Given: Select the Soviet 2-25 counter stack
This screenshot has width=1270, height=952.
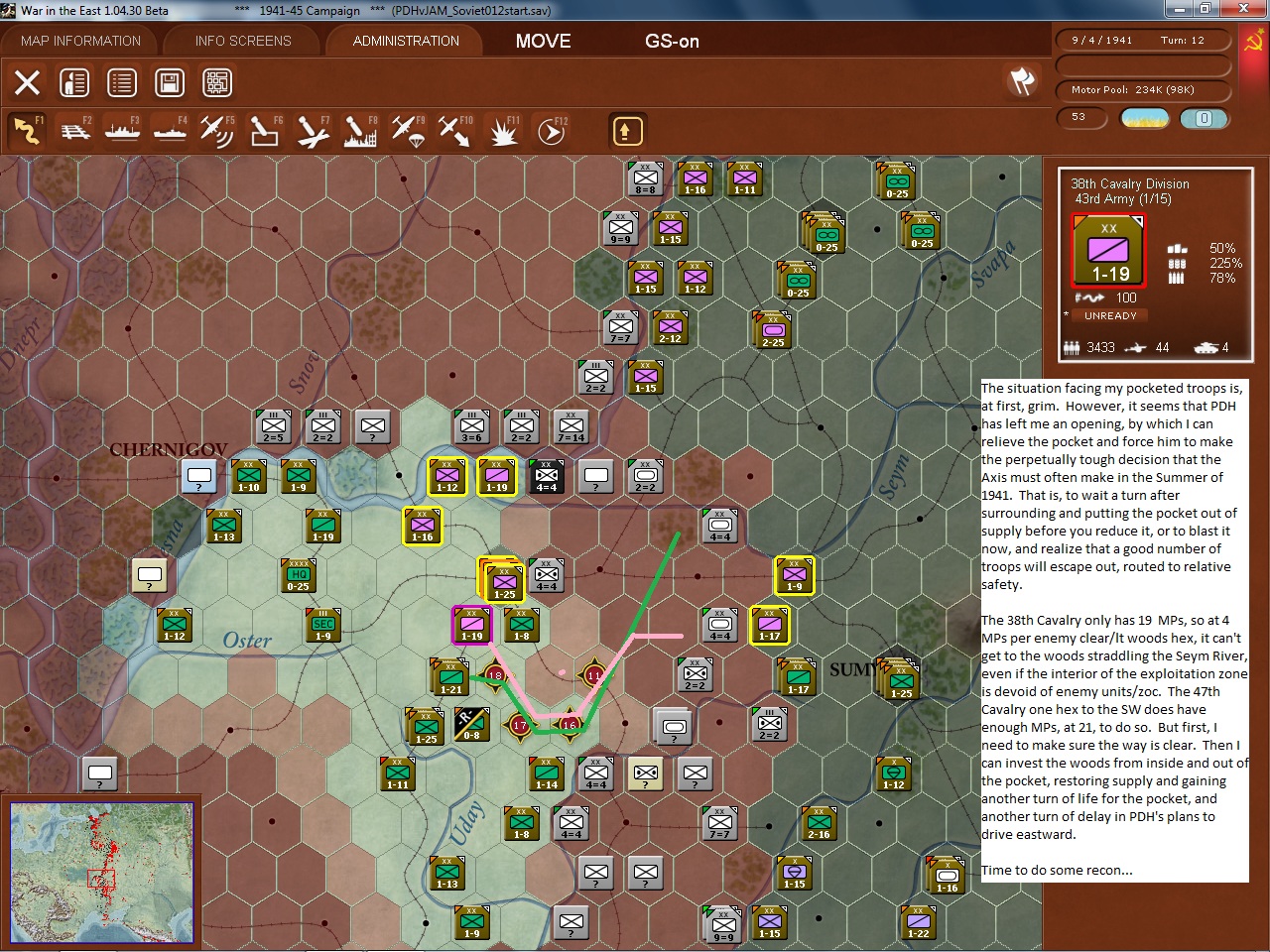Looking at the screenshot, I should tap(773, 329).
